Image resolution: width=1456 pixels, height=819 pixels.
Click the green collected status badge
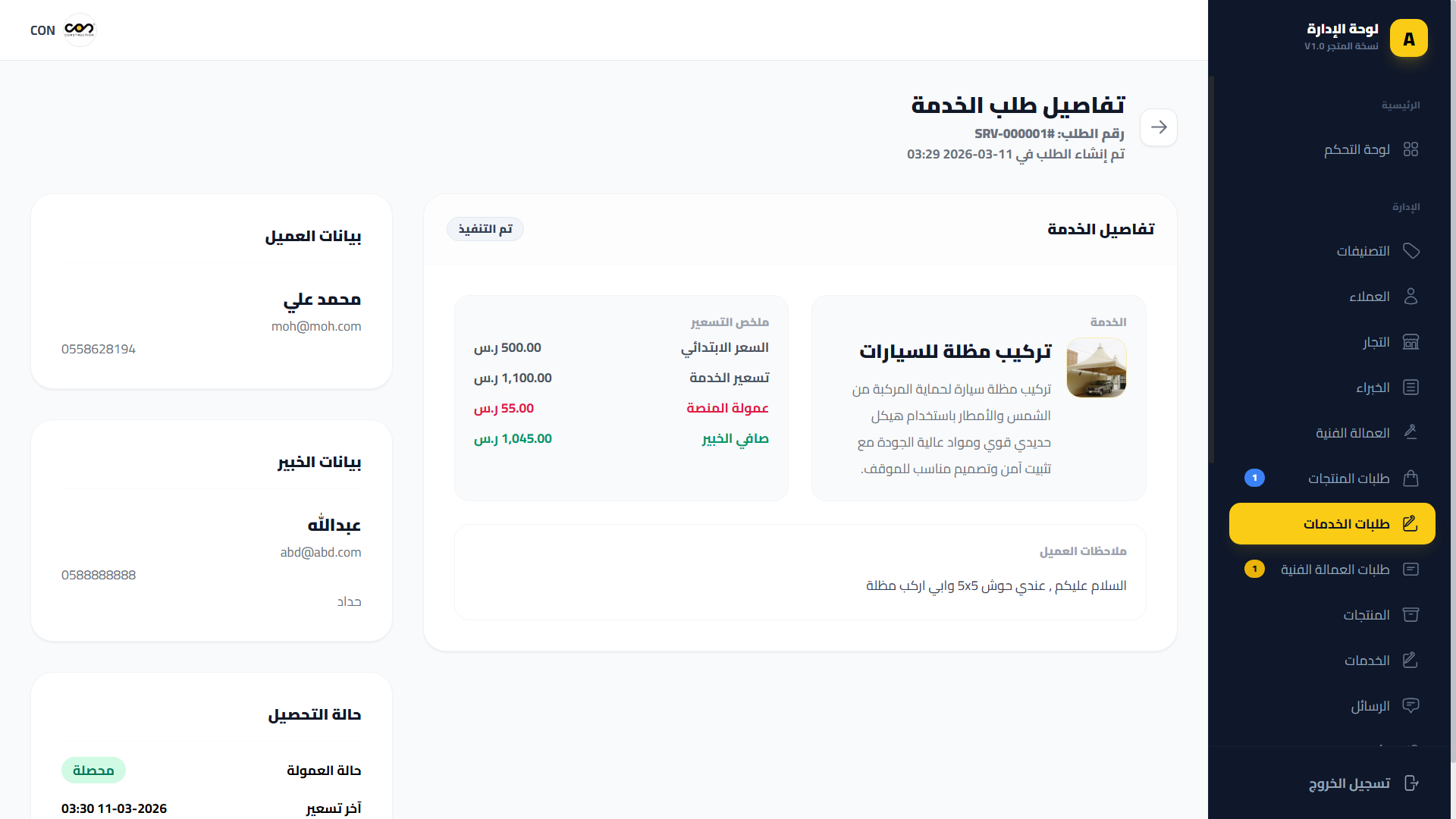pyautogui.click(x=93, y=770)
